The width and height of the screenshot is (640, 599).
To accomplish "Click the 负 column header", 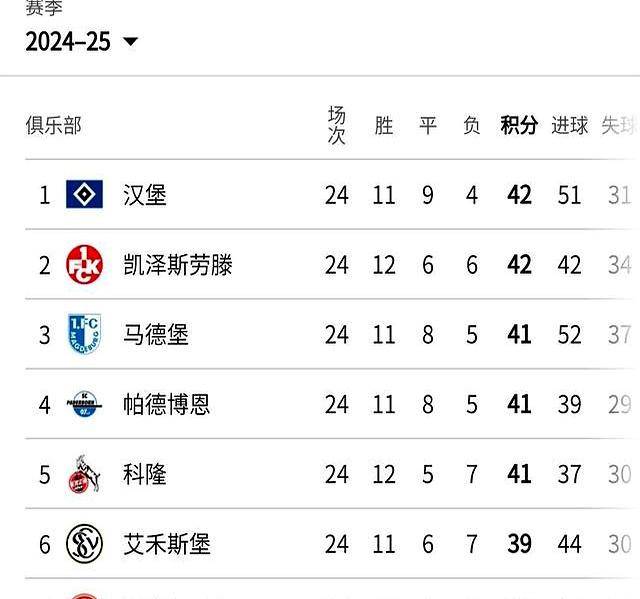I will coord(472,125).
